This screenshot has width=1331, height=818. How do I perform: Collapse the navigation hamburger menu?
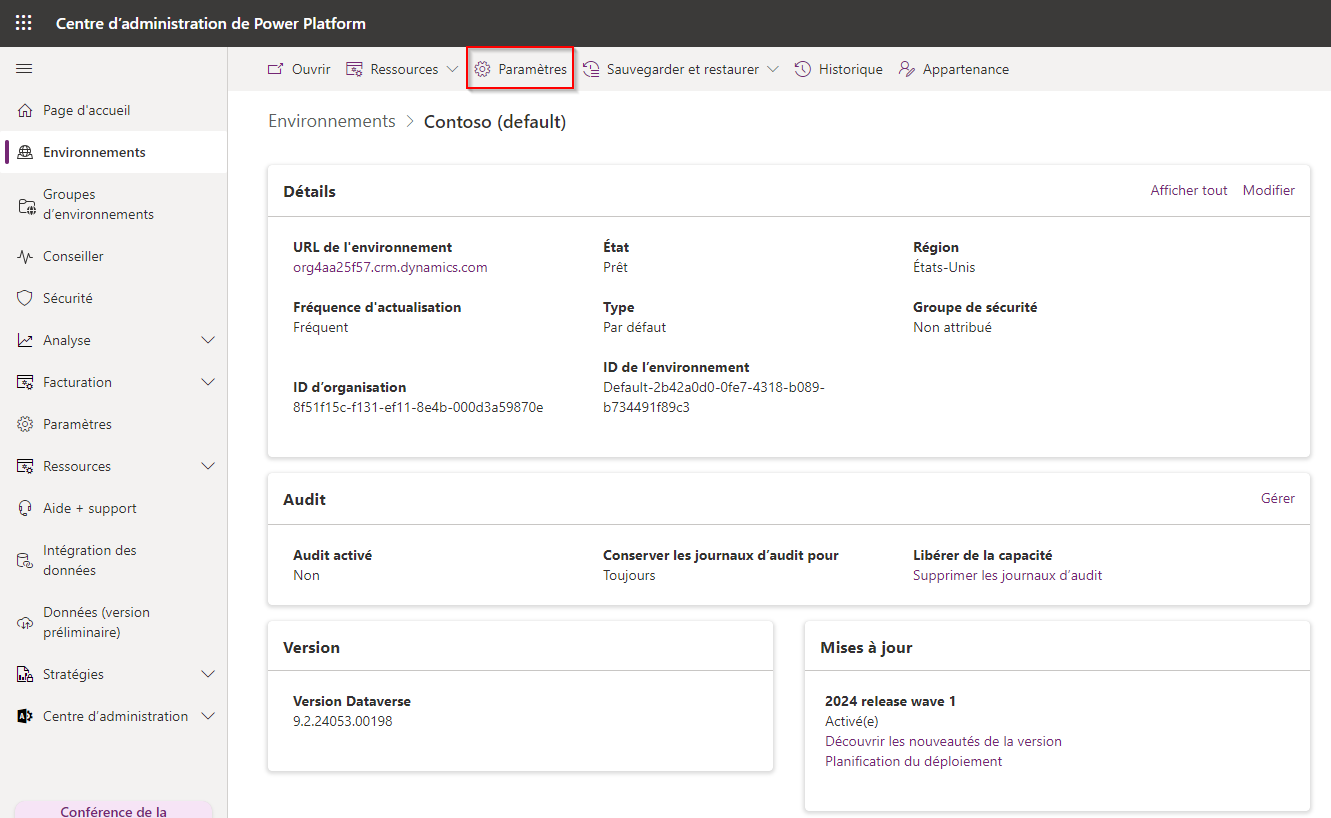click(24, 69)
